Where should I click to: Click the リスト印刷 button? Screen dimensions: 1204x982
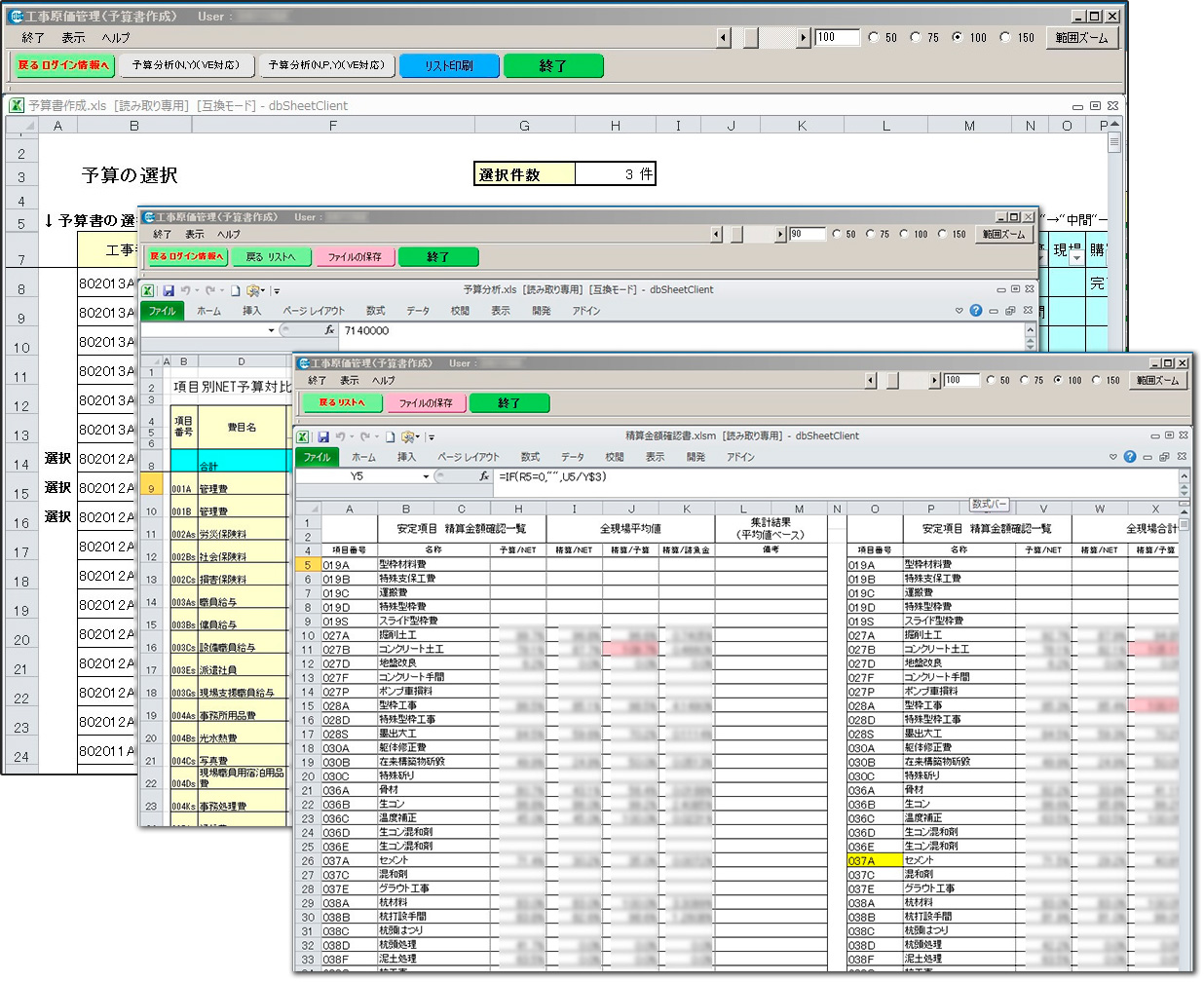449,65
